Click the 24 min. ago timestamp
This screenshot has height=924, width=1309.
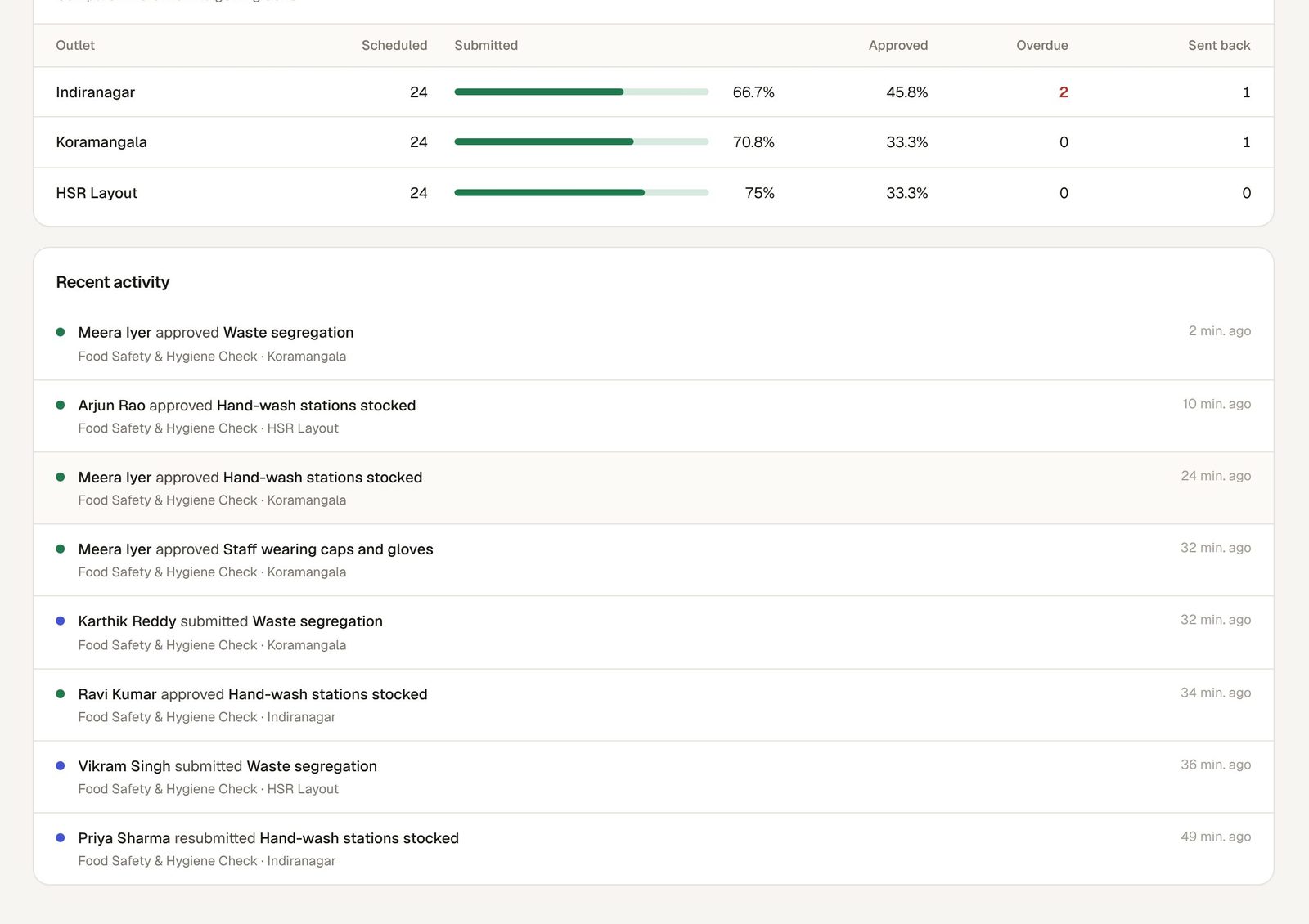pyautogui.click(x=1216, y=476)
